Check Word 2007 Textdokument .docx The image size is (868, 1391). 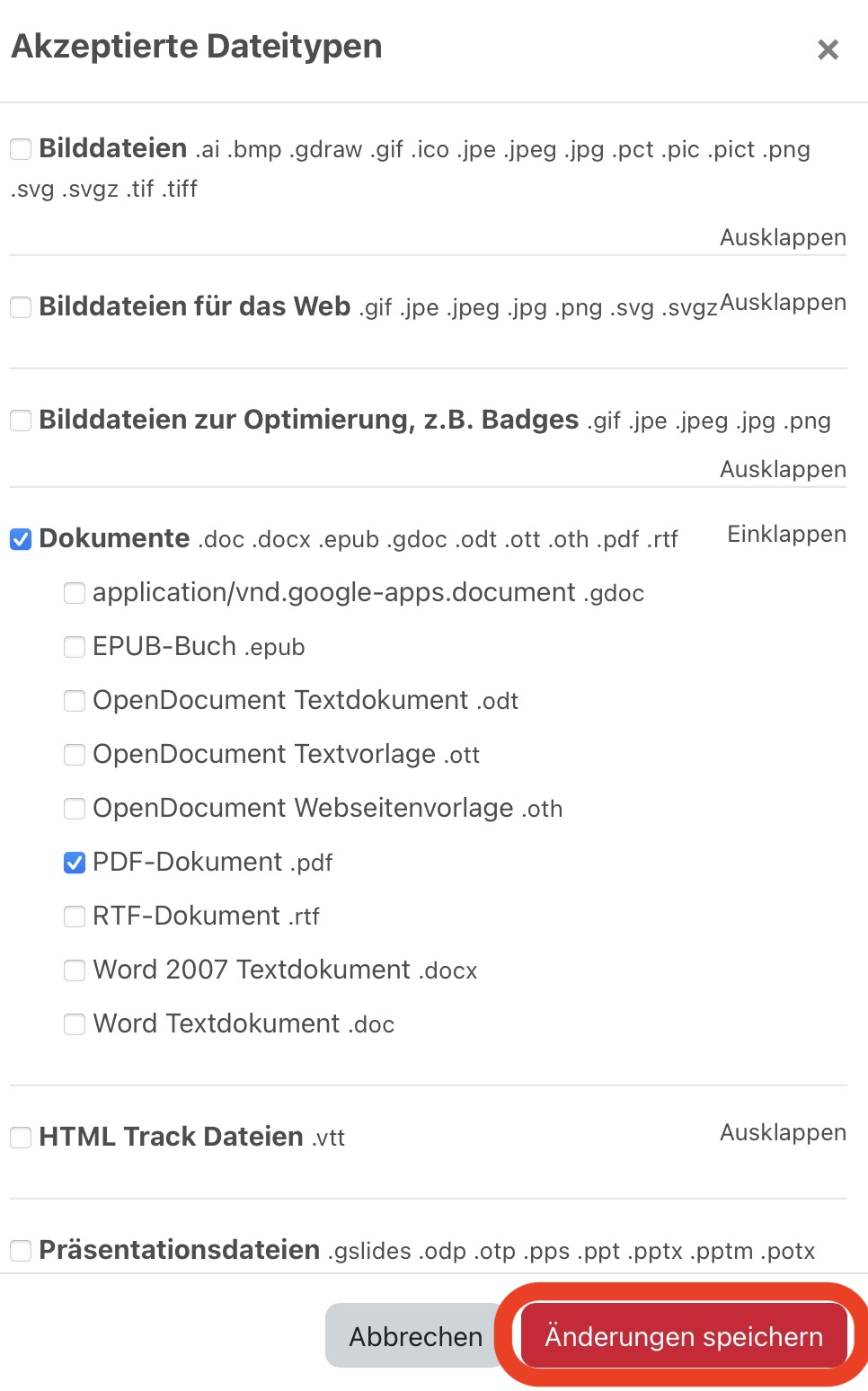[75, 970]
